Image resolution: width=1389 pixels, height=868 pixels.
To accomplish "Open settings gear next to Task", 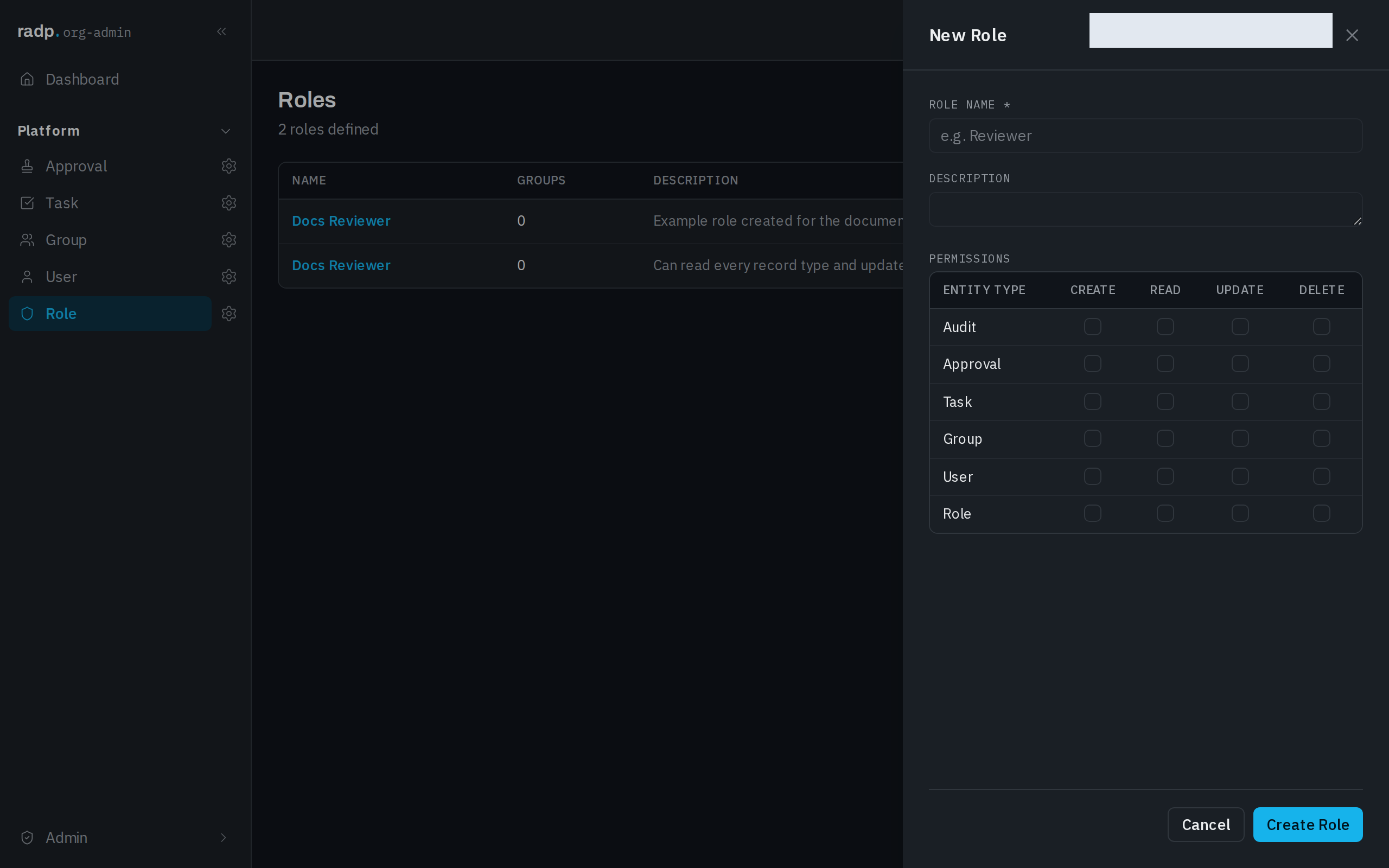I will 229,203.
